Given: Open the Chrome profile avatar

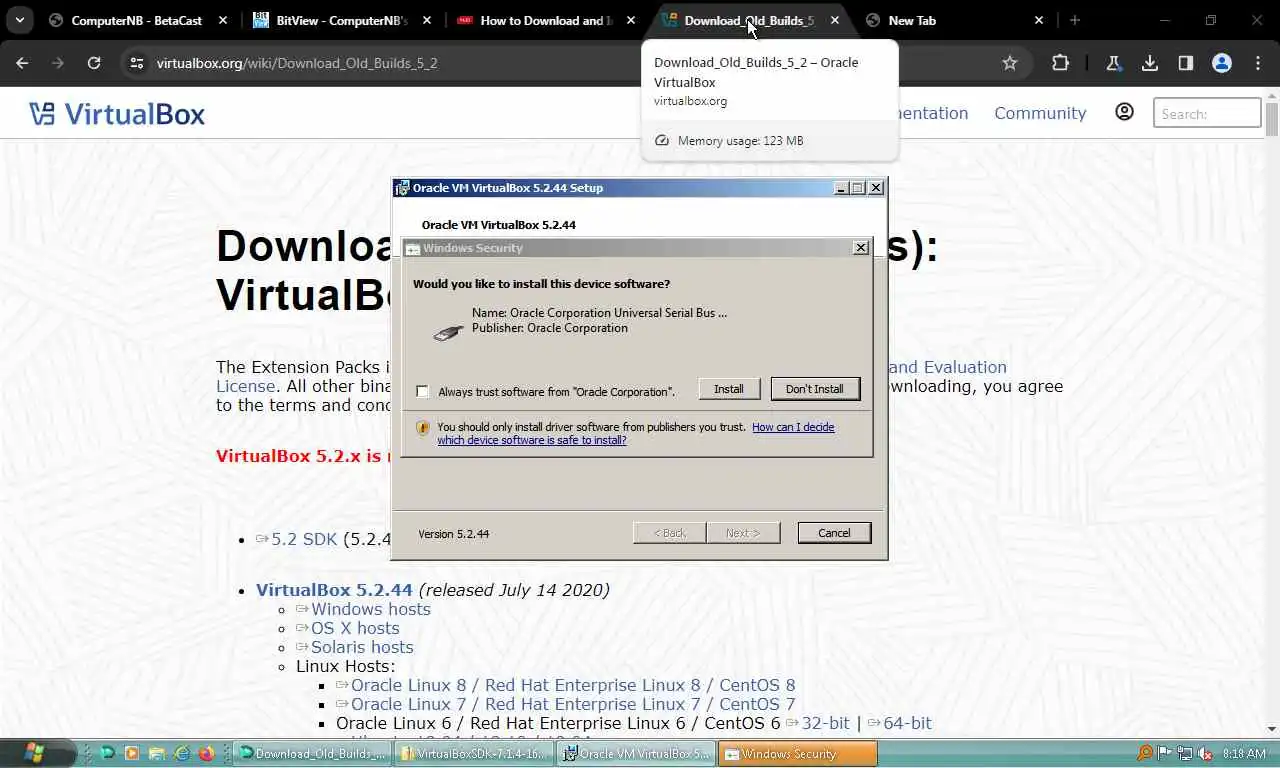Looking at the screenshot, I should point(1221,63).
